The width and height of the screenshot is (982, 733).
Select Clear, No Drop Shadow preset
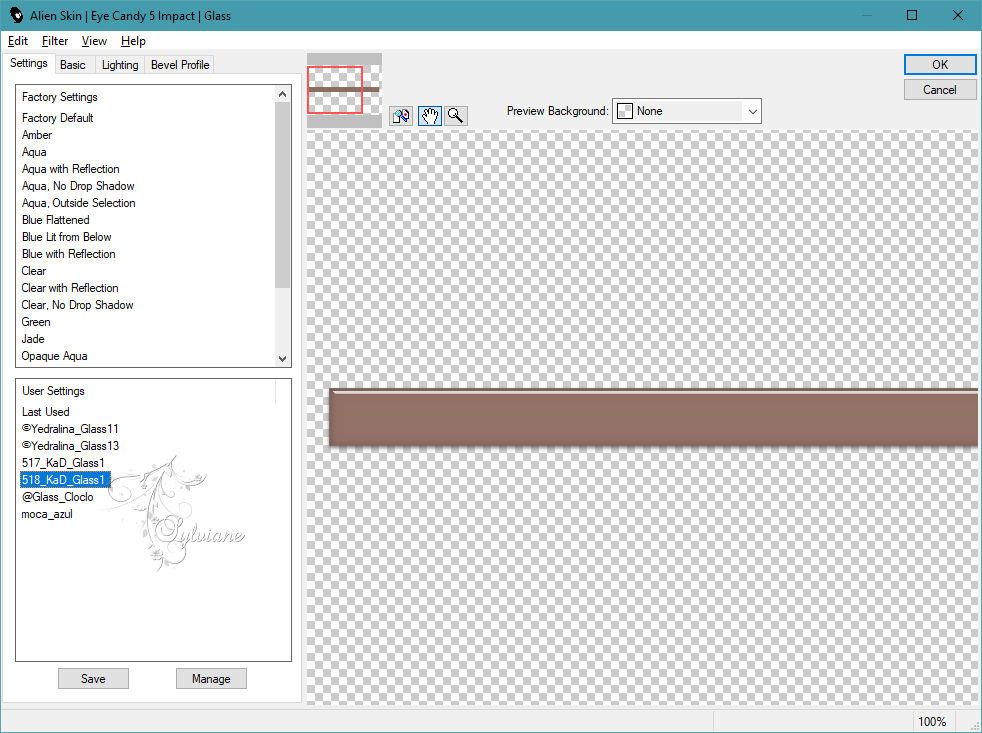click(x=77, y=304)
